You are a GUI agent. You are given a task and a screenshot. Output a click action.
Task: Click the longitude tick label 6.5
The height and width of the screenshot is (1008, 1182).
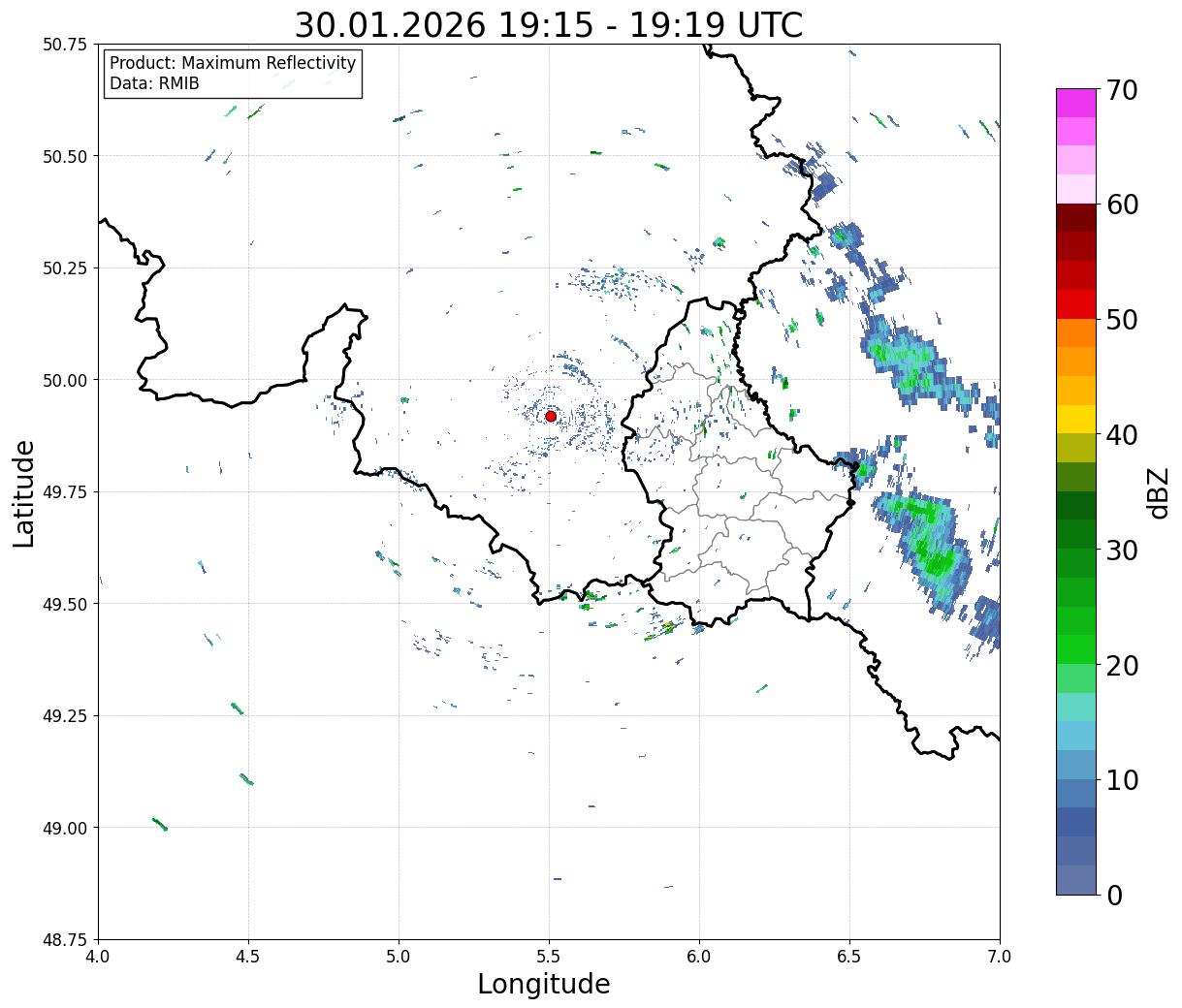(849, 957)
